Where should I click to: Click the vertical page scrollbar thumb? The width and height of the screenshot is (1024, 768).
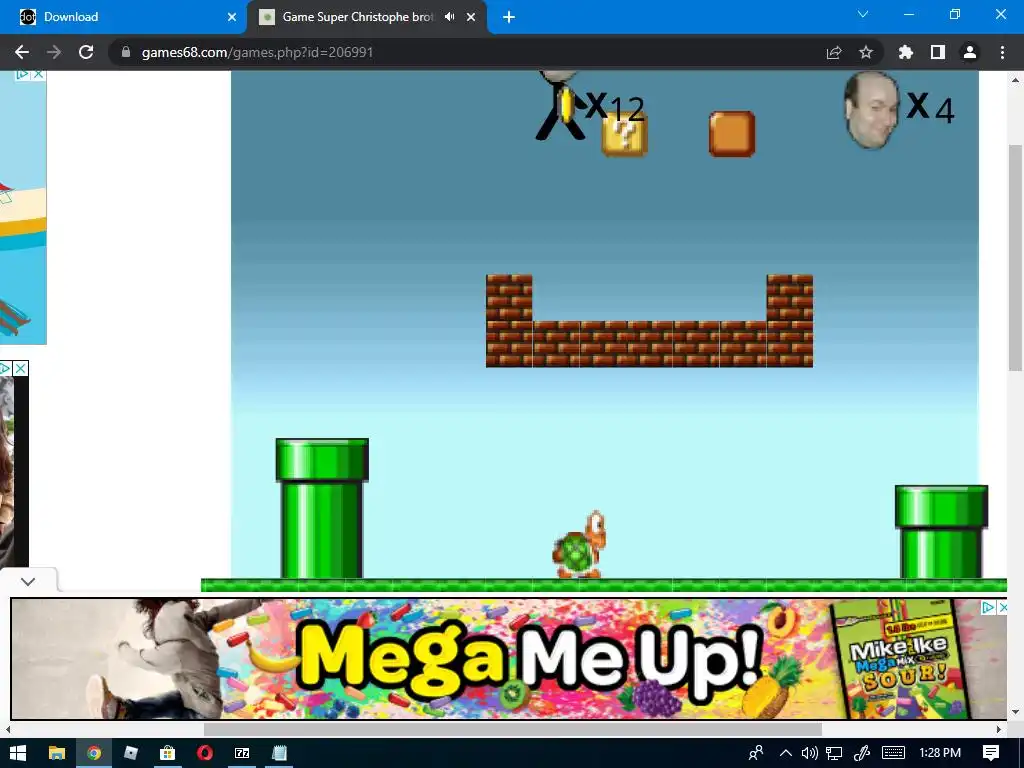[1016, 257]
